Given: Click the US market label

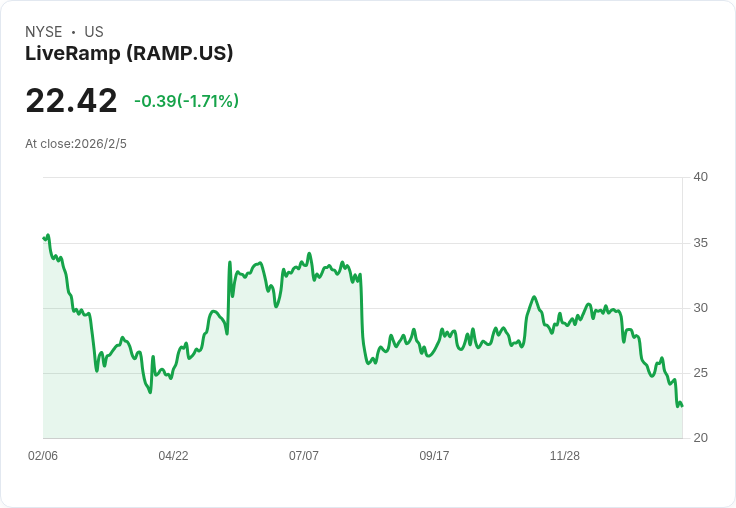Looking at the screenshot, I should [x=93, y=32].
